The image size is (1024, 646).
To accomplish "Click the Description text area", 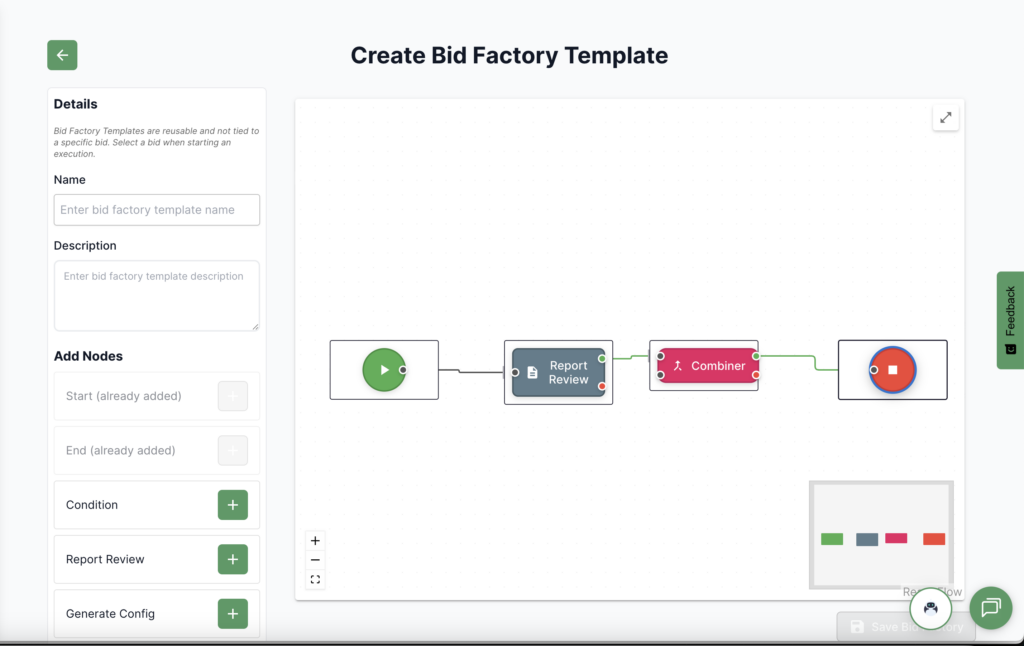I will coord(157,296).
